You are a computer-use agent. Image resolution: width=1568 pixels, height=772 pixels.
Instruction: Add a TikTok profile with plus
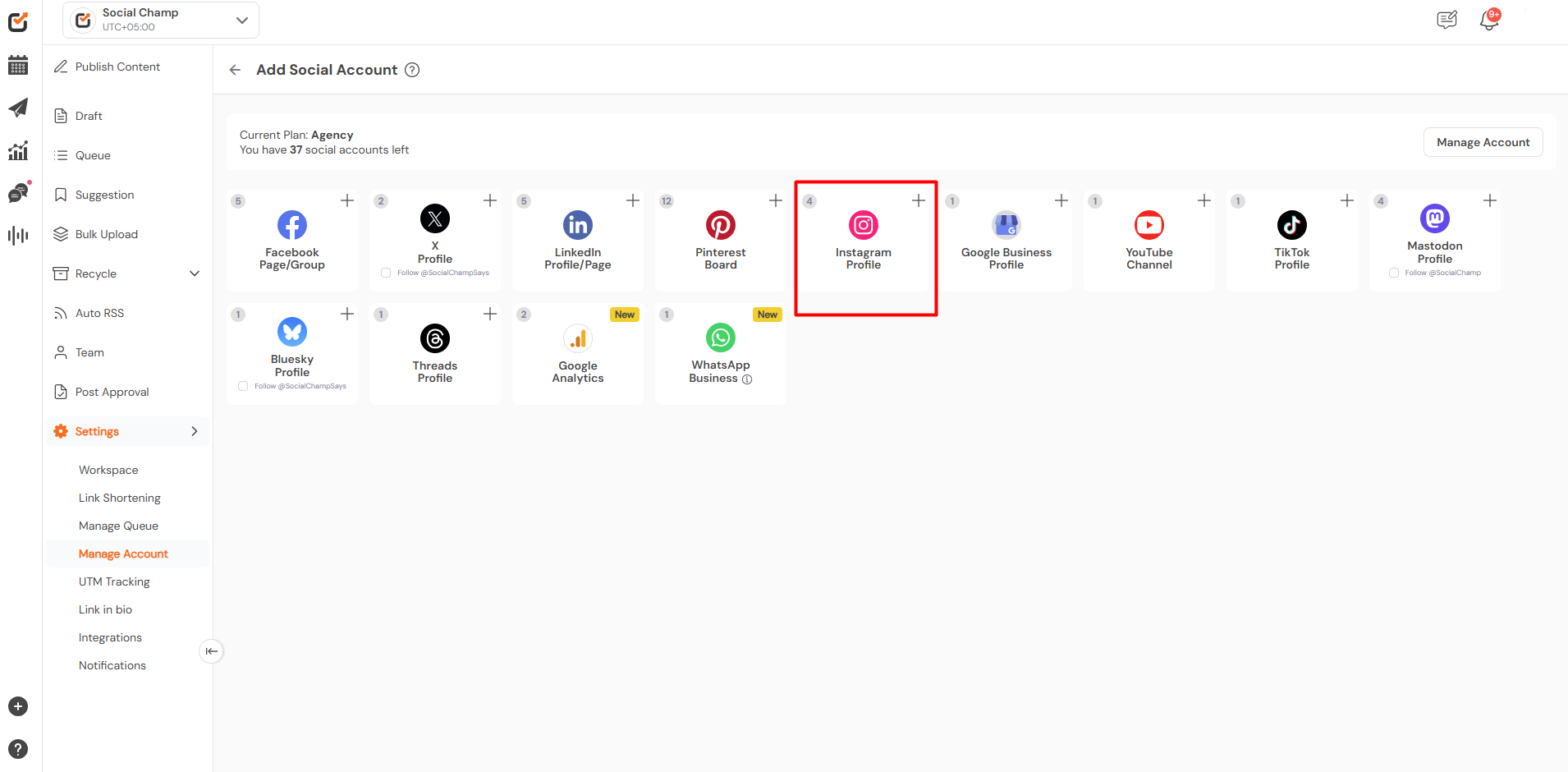[x=1347, y=200]
